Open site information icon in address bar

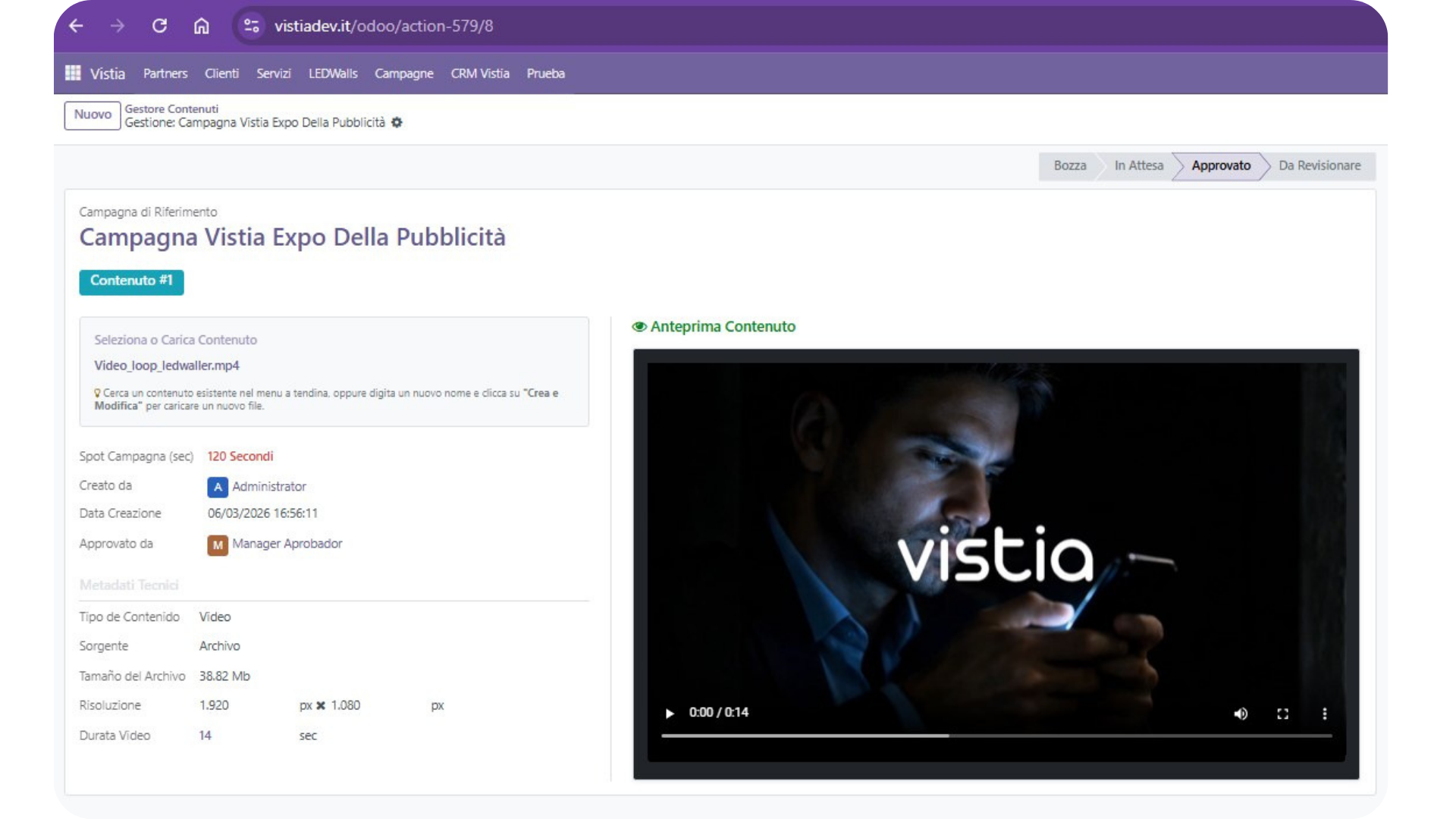251,26
